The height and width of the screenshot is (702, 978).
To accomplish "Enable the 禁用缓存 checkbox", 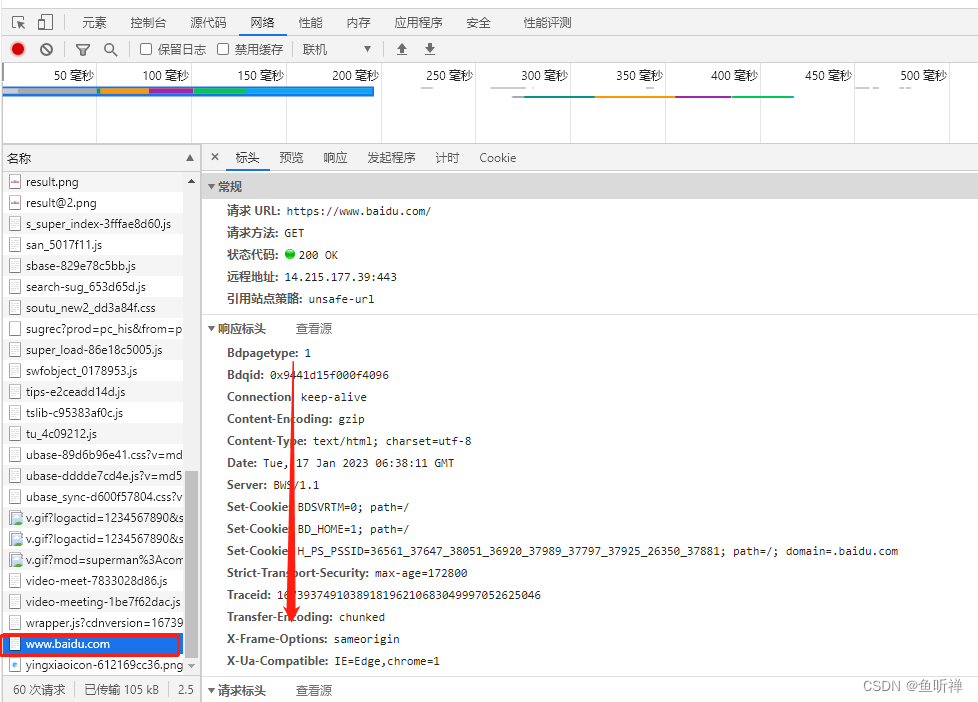I will click(223, 49).
